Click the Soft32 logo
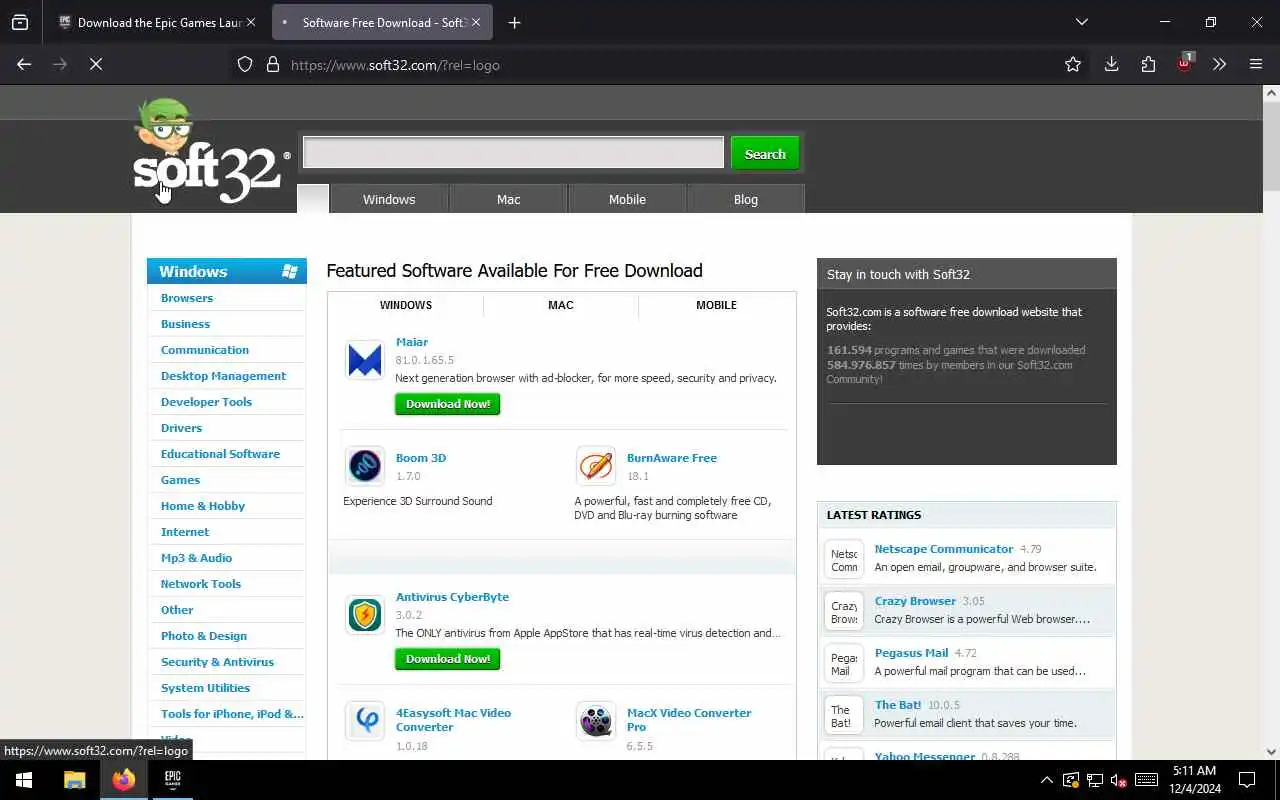This screenshot has height=800, width=1280. click(210, 152)
